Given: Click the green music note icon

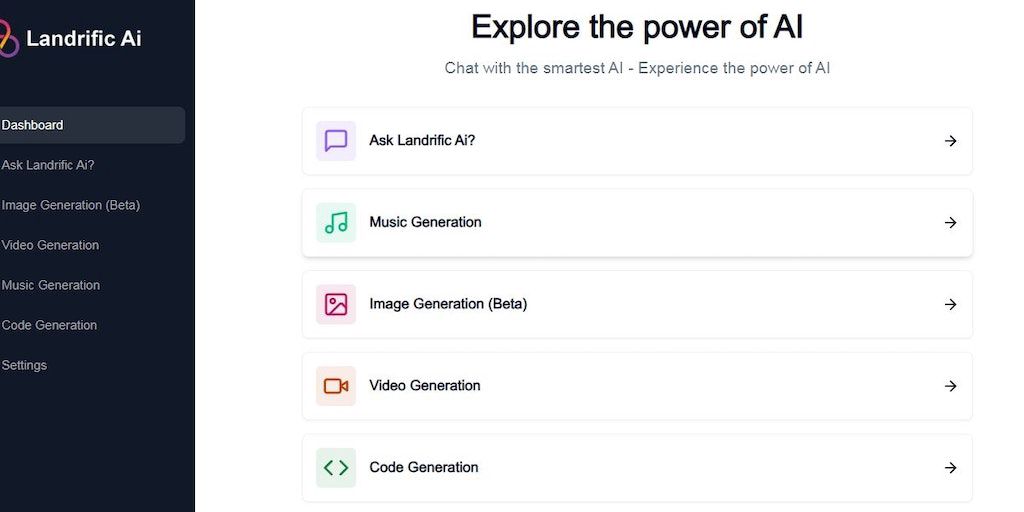Looking at the screenshot, I should 336,222.
